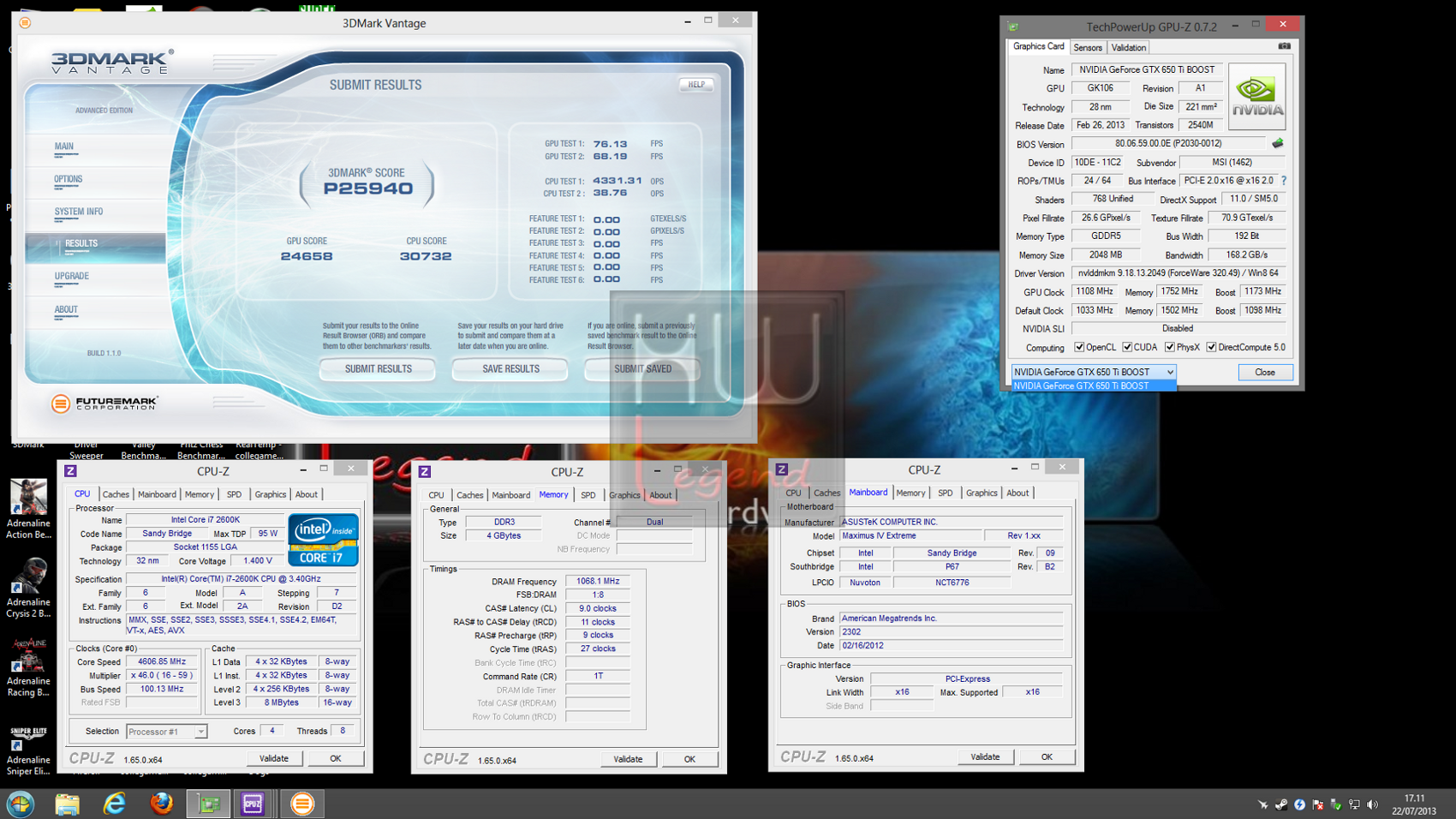Click Close button in GPU-Z
This screenshot has height=819, width=1456.
(1265, 373)
